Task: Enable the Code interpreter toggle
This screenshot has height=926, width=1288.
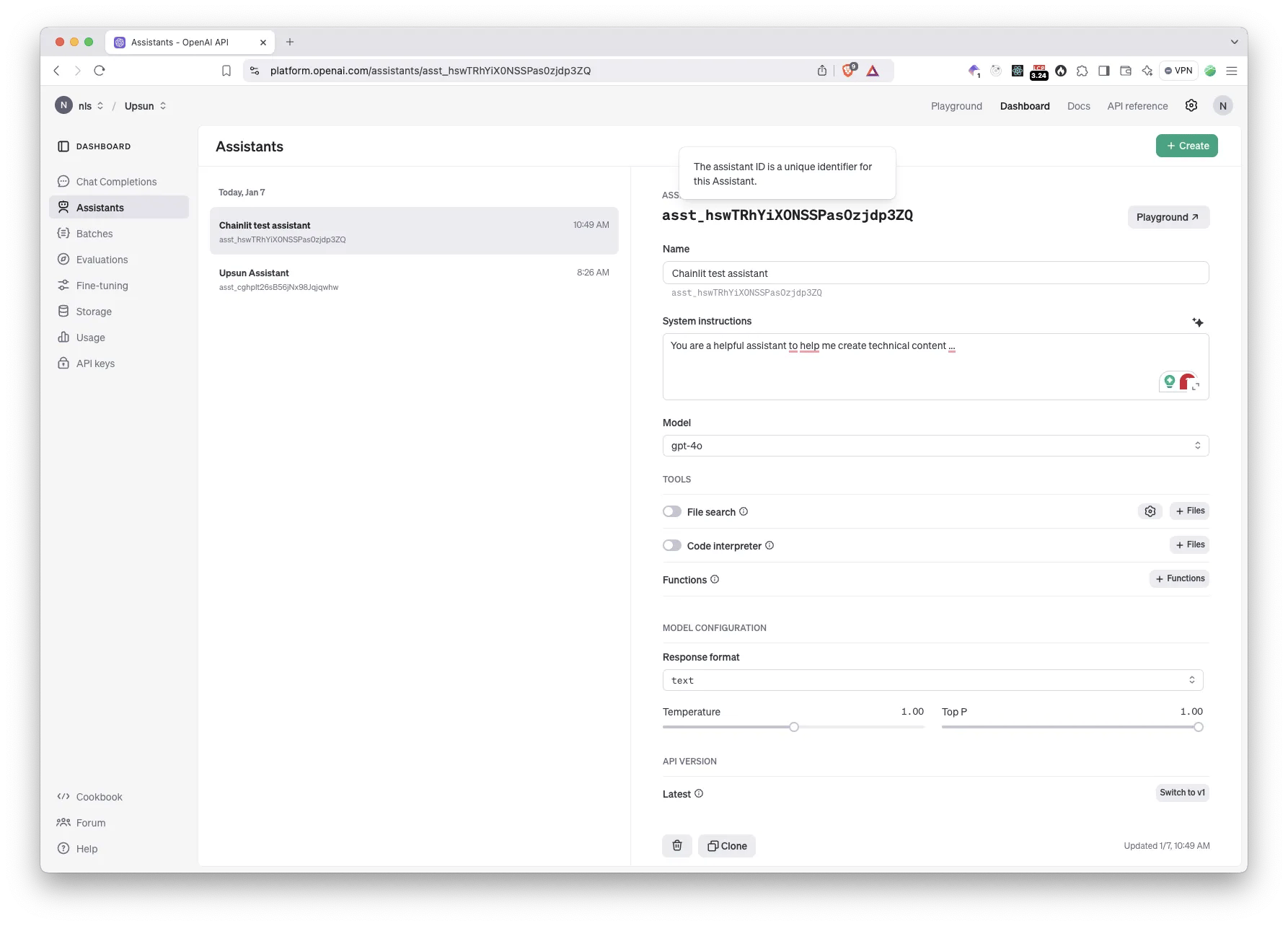Action: [x=672, y=545]
